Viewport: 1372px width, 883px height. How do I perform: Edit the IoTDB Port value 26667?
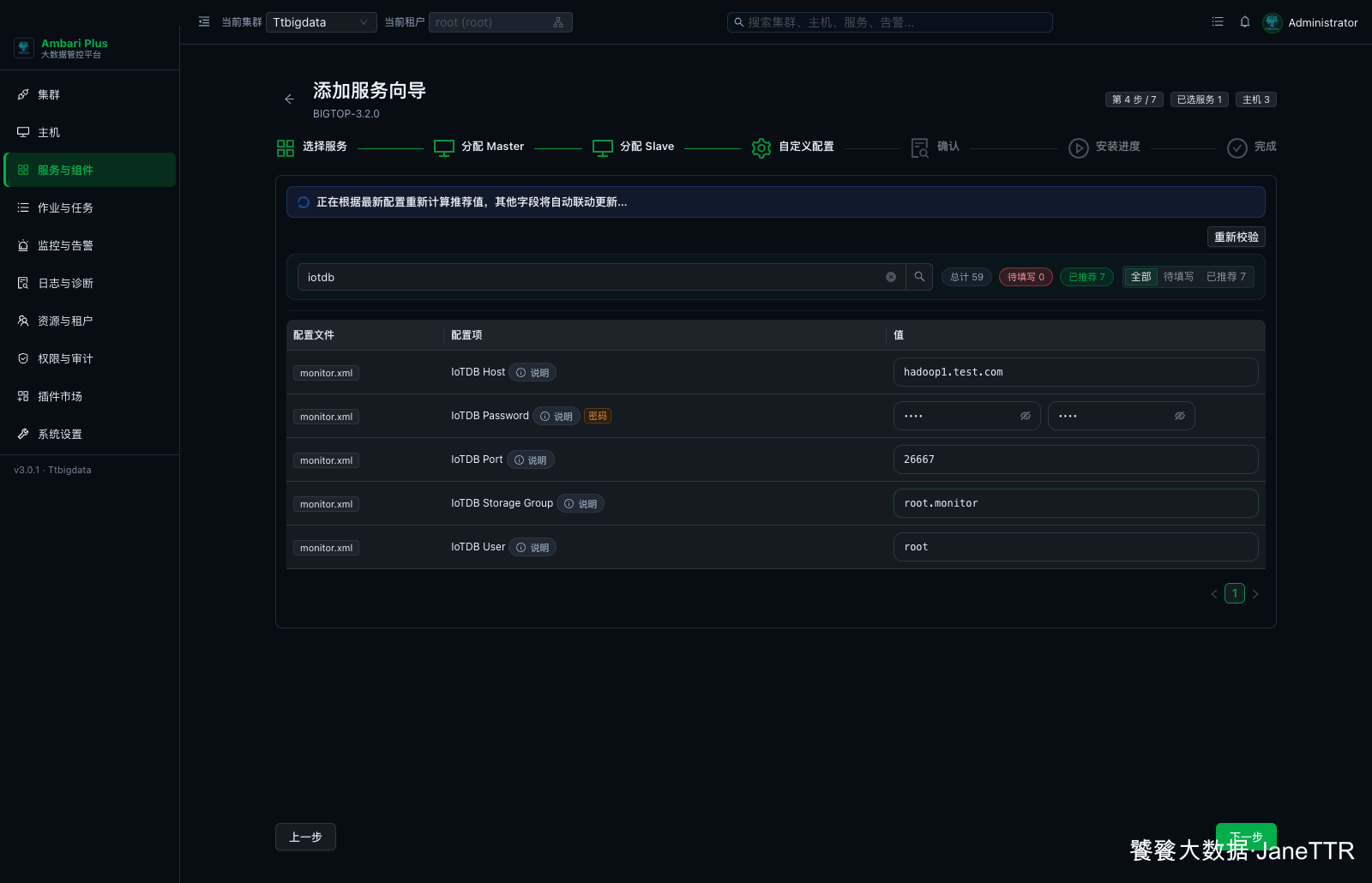pyautogui.click(x=1075, y=460)
